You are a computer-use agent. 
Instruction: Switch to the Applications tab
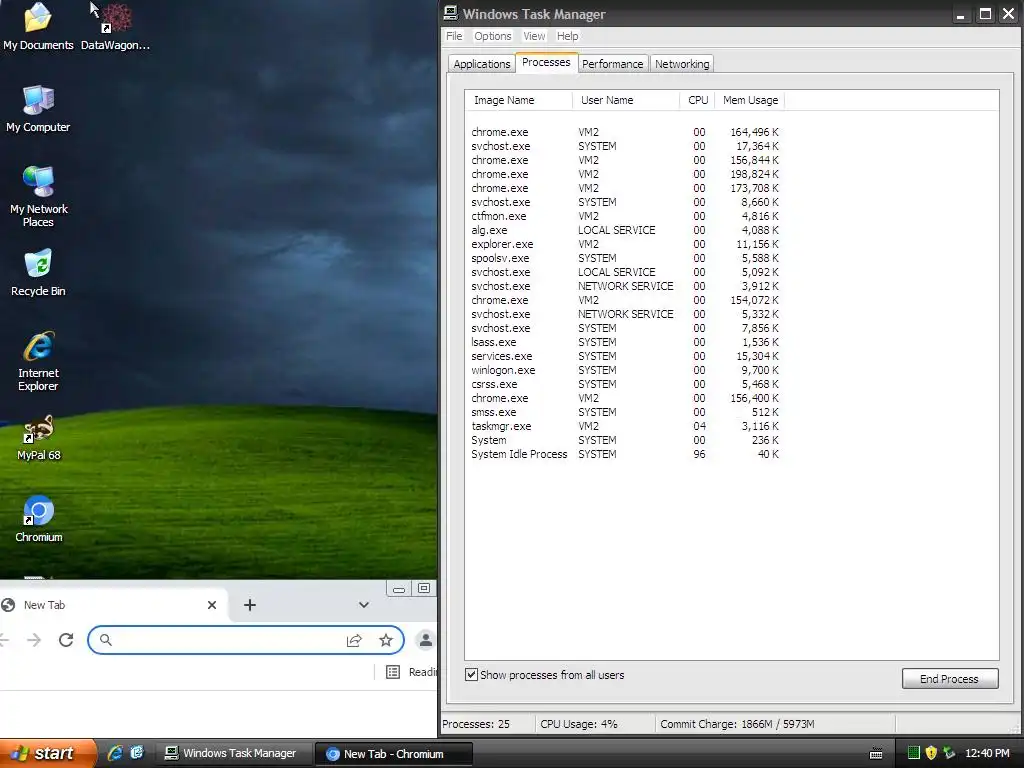481,63
